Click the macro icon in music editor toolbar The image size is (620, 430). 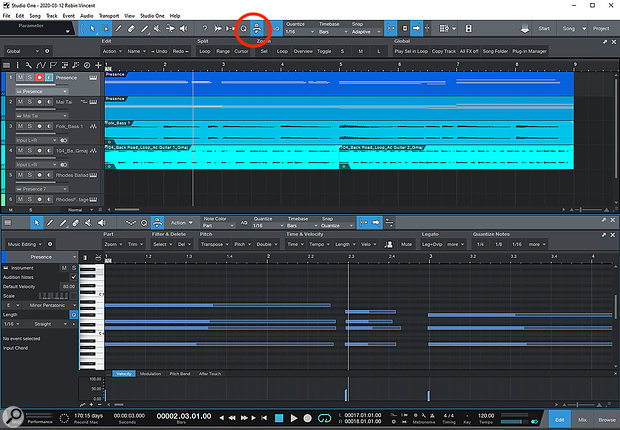tap(157, 223)
